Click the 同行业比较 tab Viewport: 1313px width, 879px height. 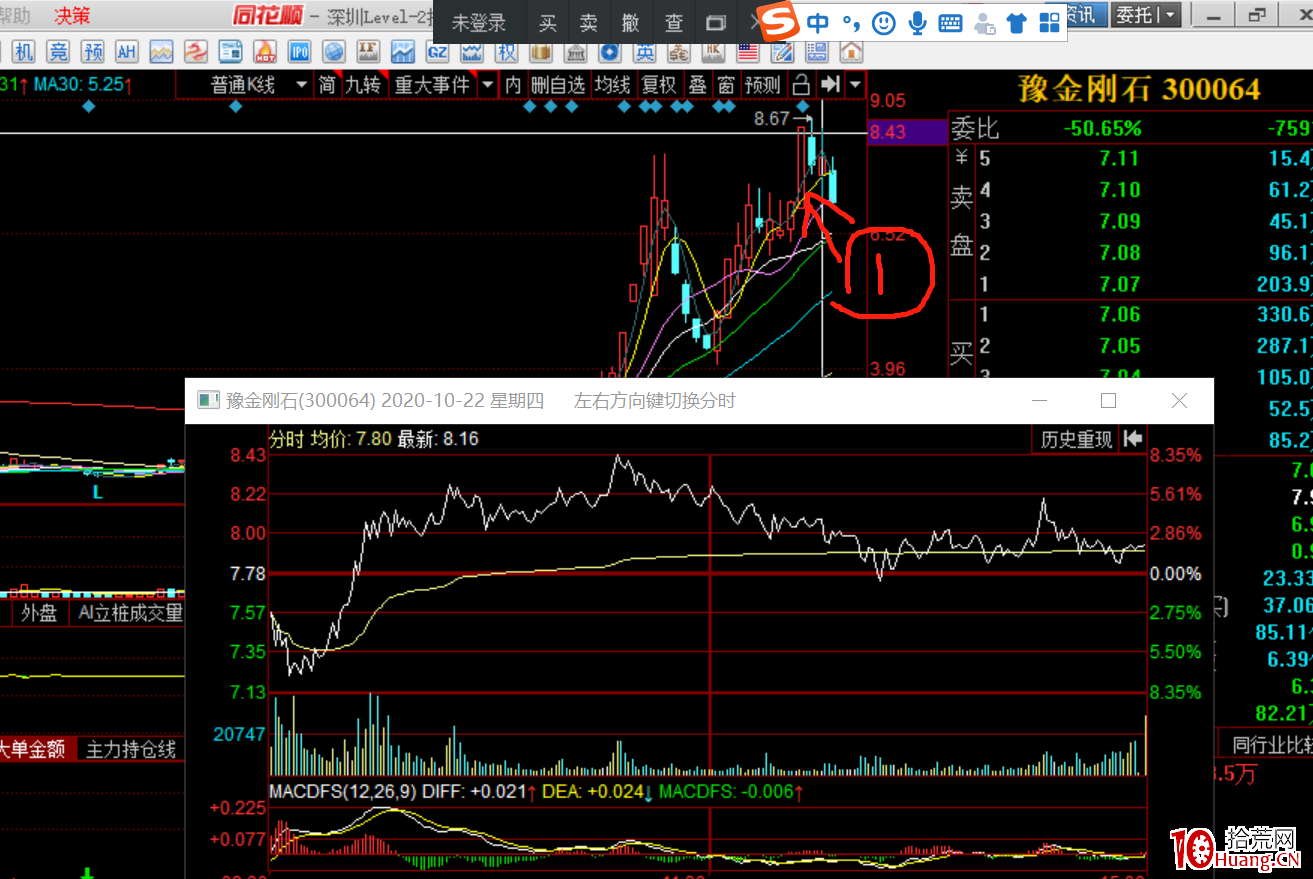(x=1270, y=744)
